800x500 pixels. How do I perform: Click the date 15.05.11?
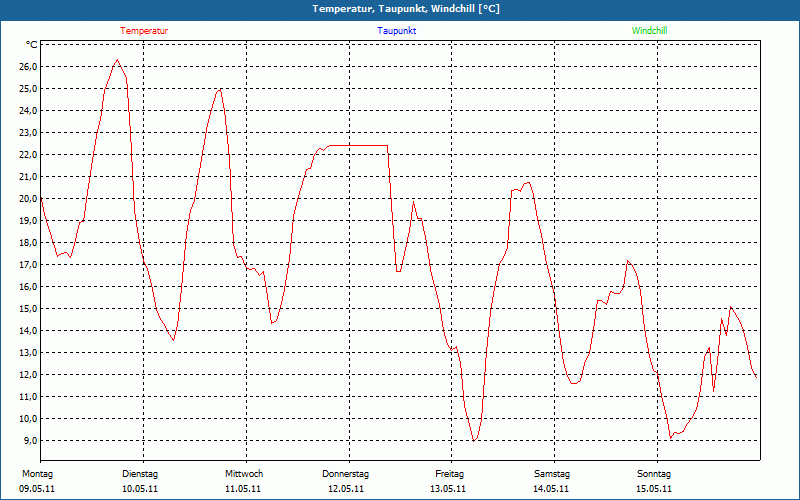[654, 489]
